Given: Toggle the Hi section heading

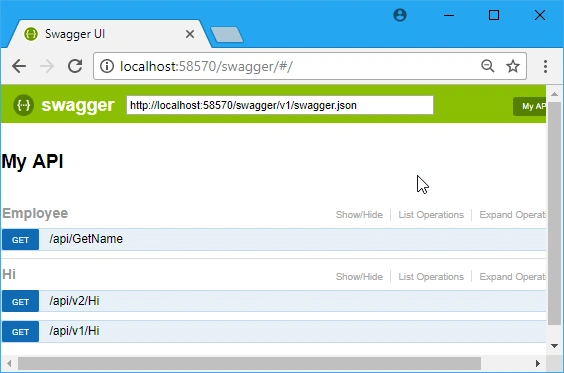Looking at the screenshot, I should [x=9, y=274].
